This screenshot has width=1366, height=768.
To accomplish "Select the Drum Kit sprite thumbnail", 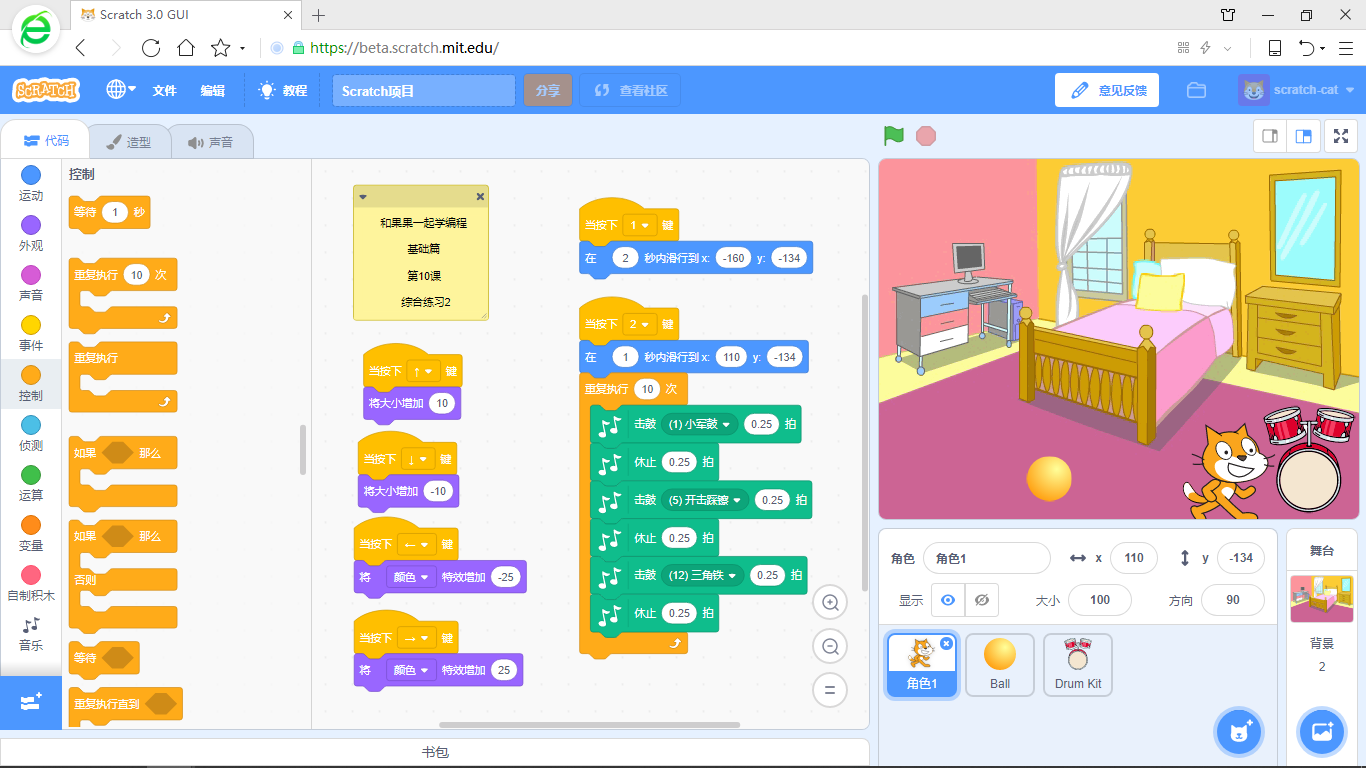I will point(1078,665).
